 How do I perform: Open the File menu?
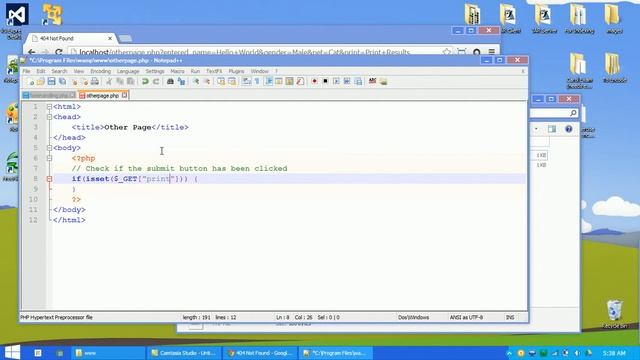(26, 71)
